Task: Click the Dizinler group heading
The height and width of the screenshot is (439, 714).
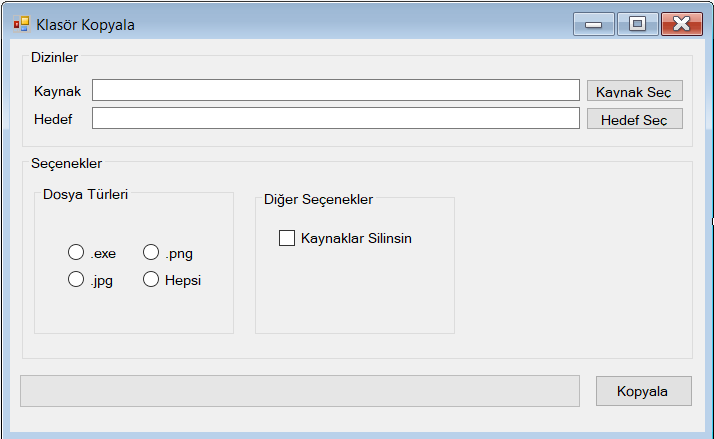Action: (54, 57)
